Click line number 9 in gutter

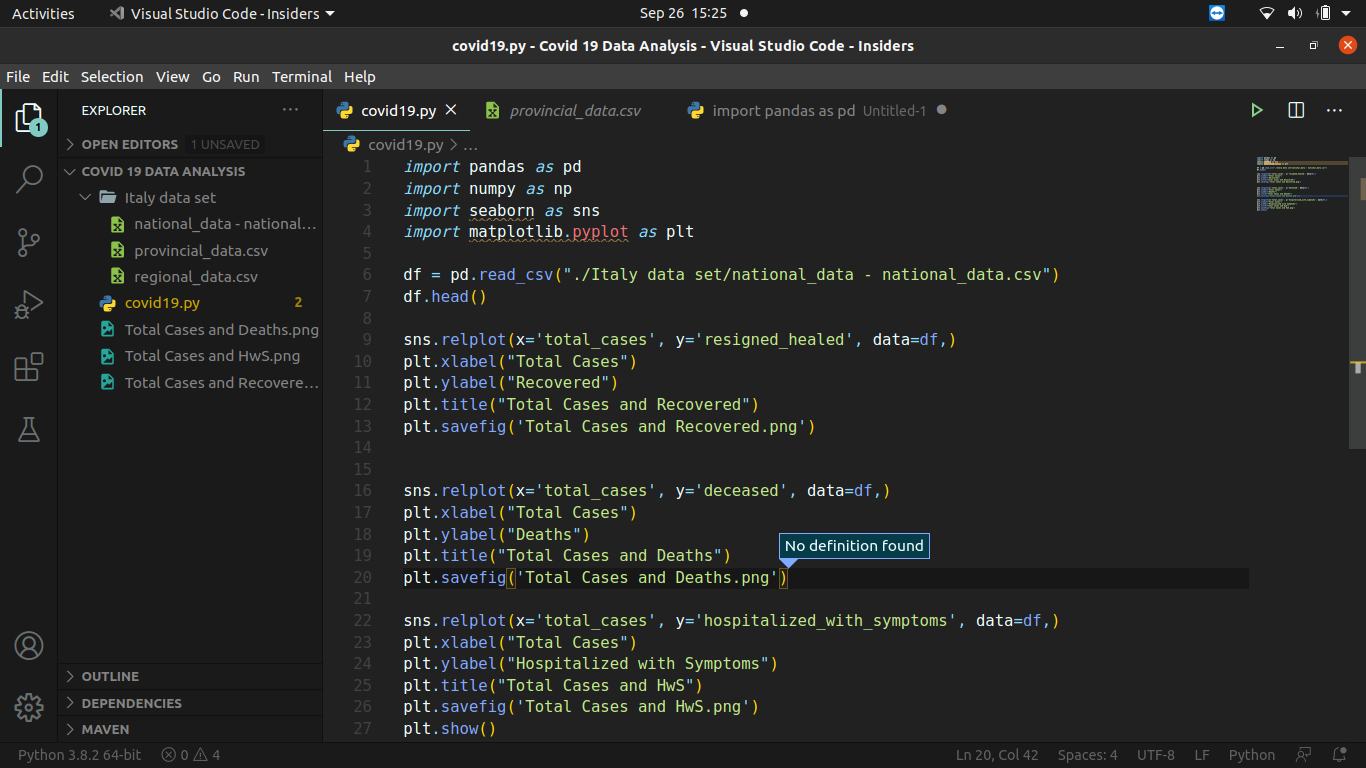pos(366,339)
